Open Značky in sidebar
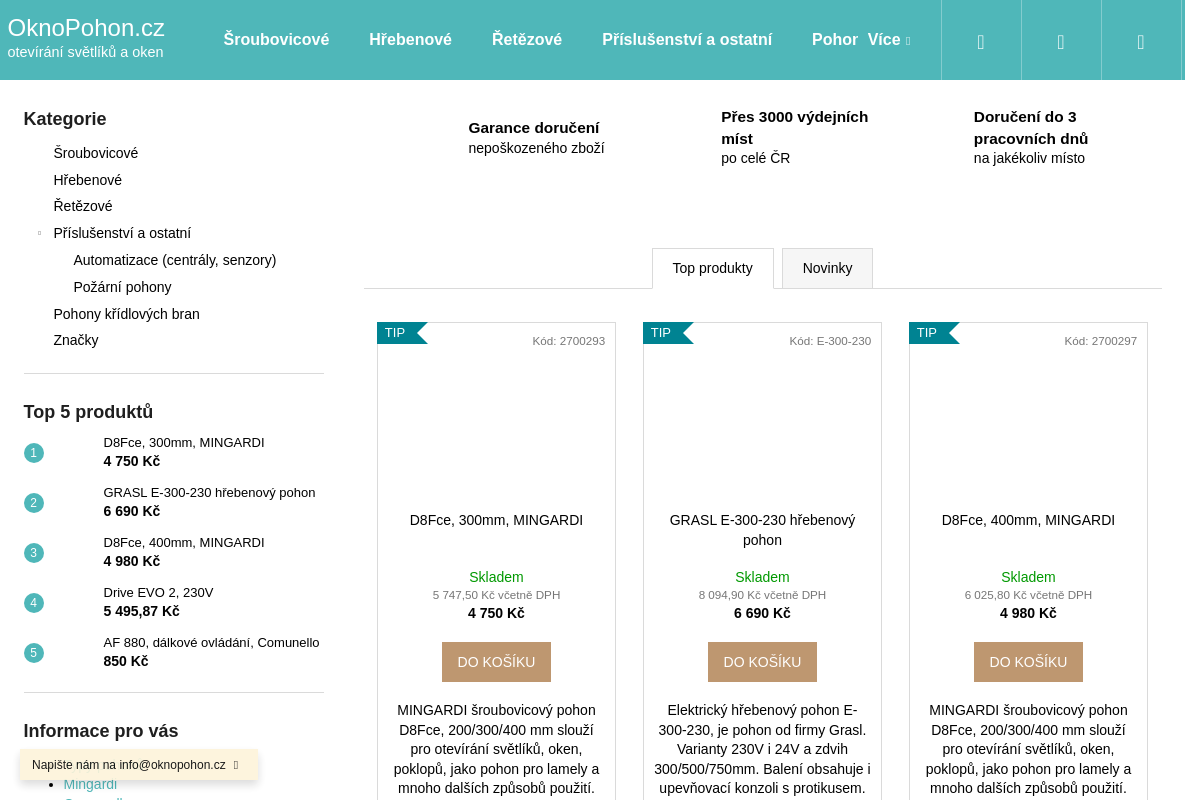1200x800 pixels. click(x=76, y=340)
